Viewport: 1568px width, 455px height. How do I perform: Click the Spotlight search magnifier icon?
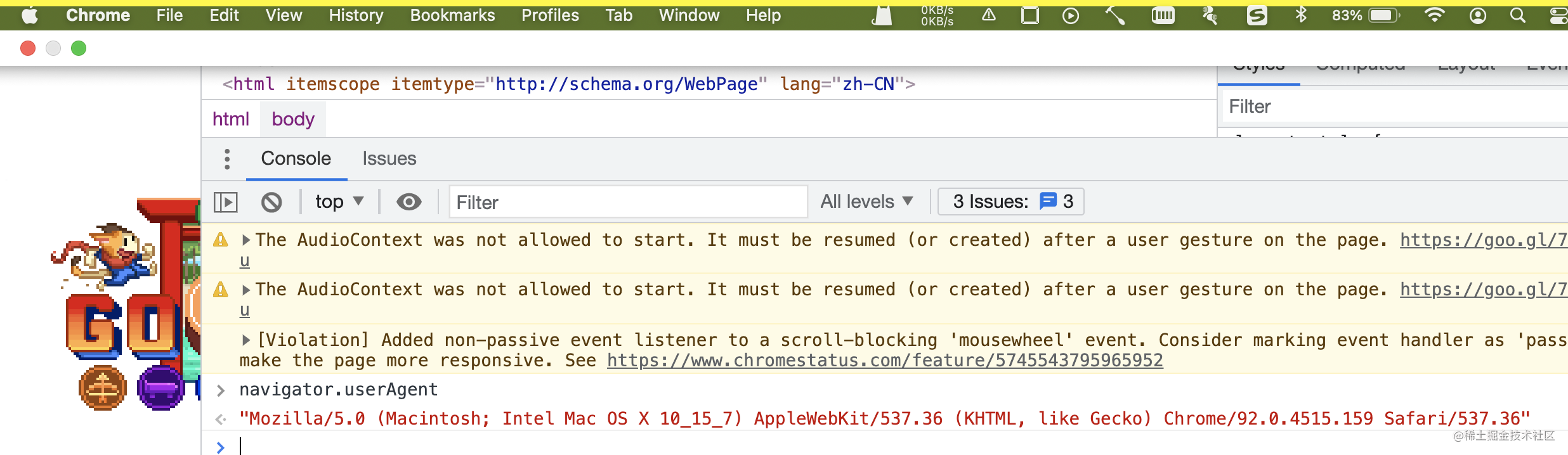pos(1517,16)
